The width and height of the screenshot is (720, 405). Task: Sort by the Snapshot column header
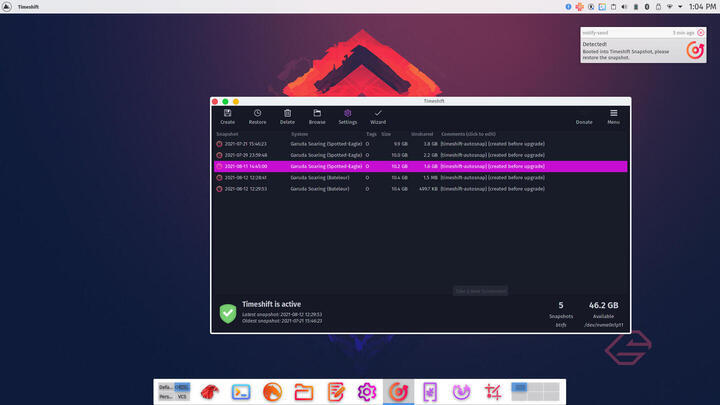tap(227, 134)
